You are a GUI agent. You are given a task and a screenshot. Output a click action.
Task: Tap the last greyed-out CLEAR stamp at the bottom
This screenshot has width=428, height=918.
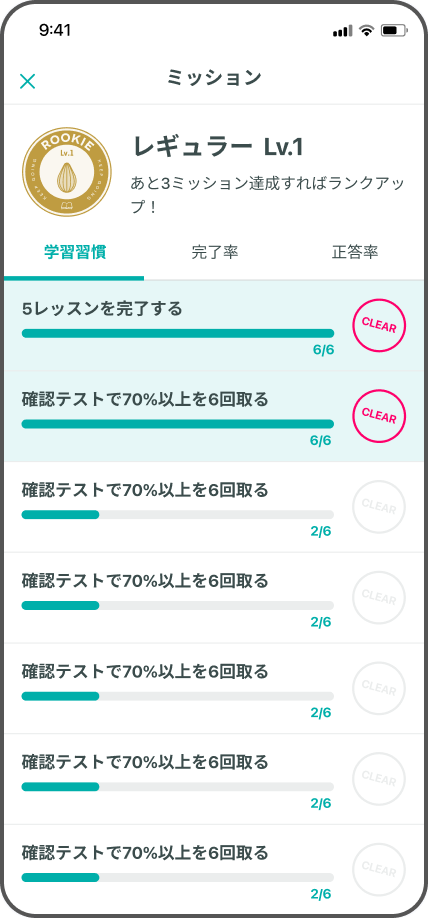click(x=379, y=869)
